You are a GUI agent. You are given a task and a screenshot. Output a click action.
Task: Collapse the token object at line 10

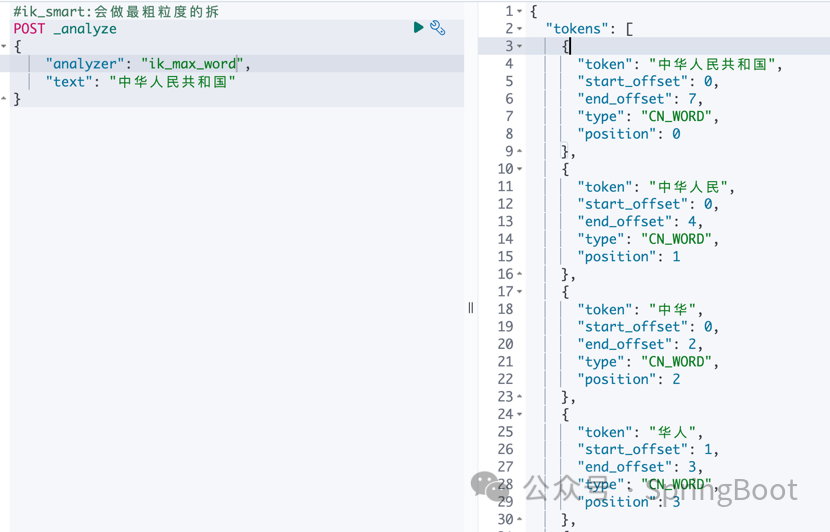tap(520, 169)
